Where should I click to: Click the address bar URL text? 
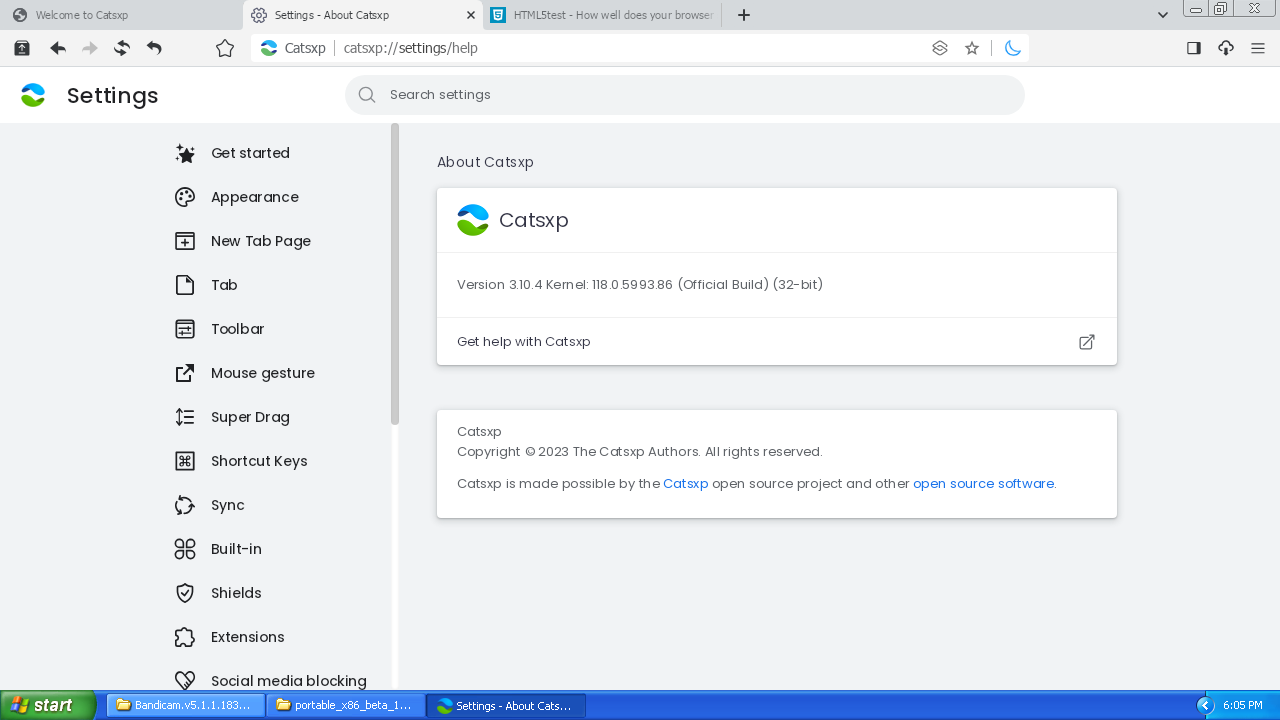tap(411, 48)
